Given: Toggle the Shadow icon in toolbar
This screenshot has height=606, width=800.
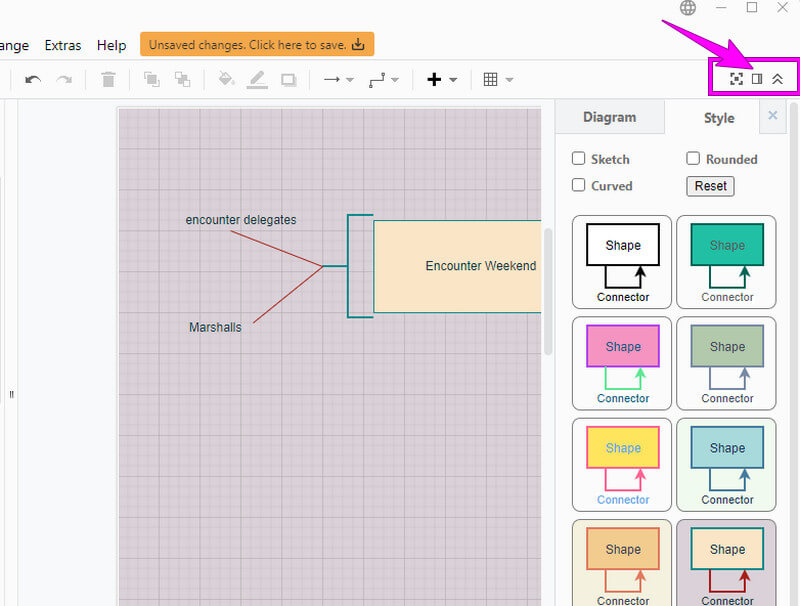Looking at the screenshot, I should click(x=289, y=79).
